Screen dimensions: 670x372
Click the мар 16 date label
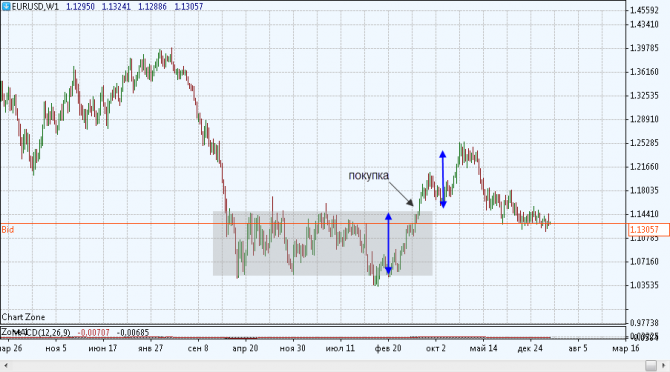[626, 349]
